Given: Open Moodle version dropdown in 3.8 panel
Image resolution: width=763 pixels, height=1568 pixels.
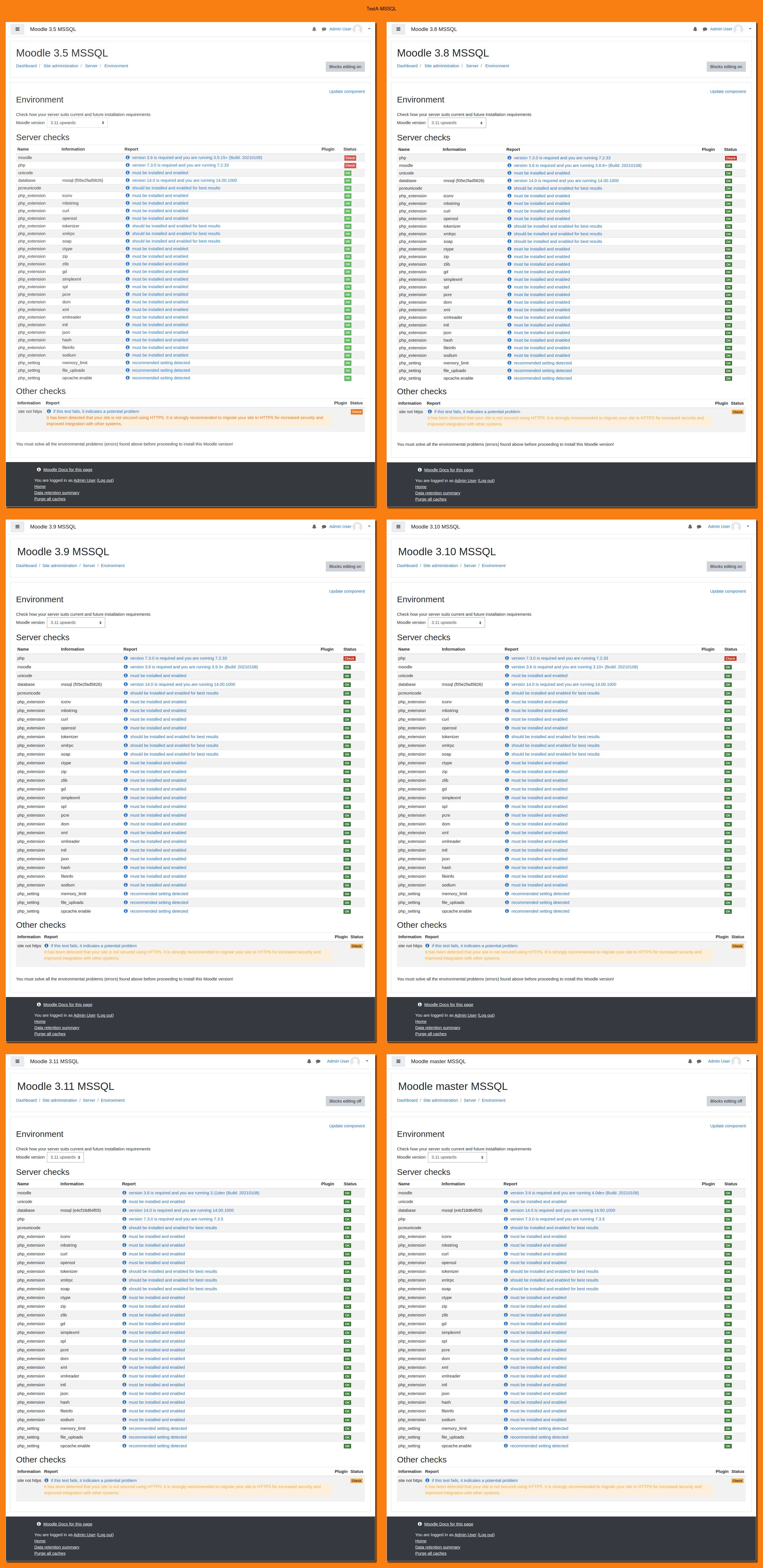Looking at the screenshot, I should click(x=457, y=123).
